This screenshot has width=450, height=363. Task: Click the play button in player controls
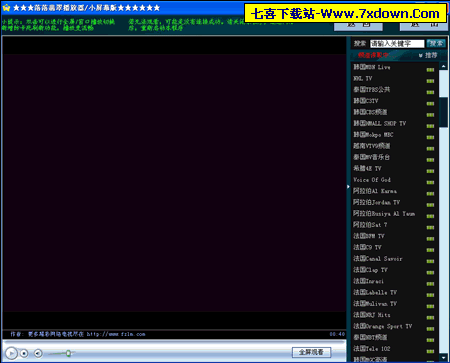[11, 353]
